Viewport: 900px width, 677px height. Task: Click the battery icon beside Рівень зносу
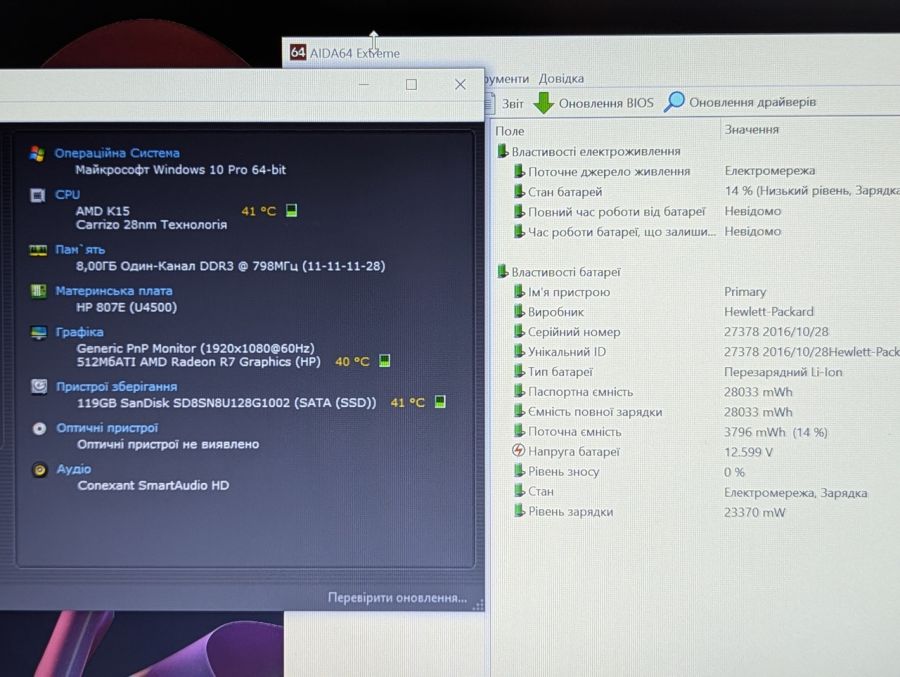tap(519, 471)
